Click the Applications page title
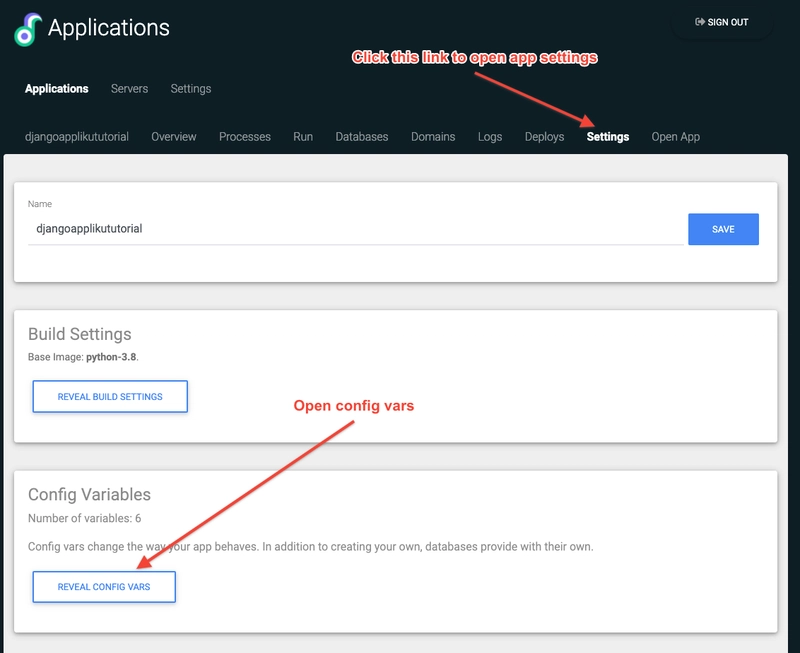This screenshot has width=800, height=653. click(x=109, y=28)
